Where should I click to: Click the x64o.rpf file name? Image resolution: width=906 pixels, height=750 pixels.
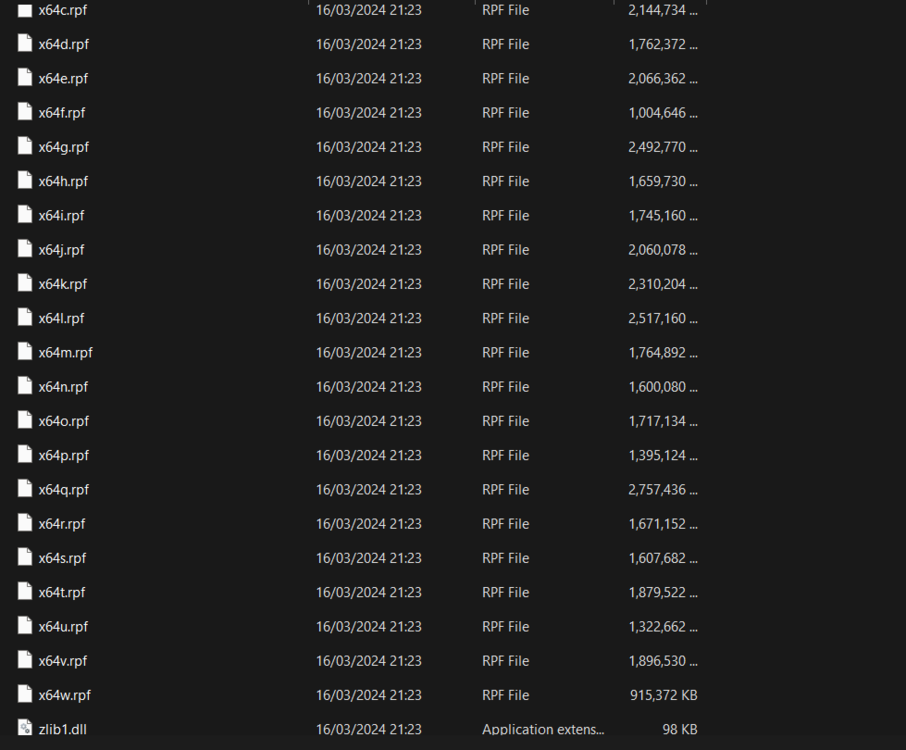click(63, 421)
